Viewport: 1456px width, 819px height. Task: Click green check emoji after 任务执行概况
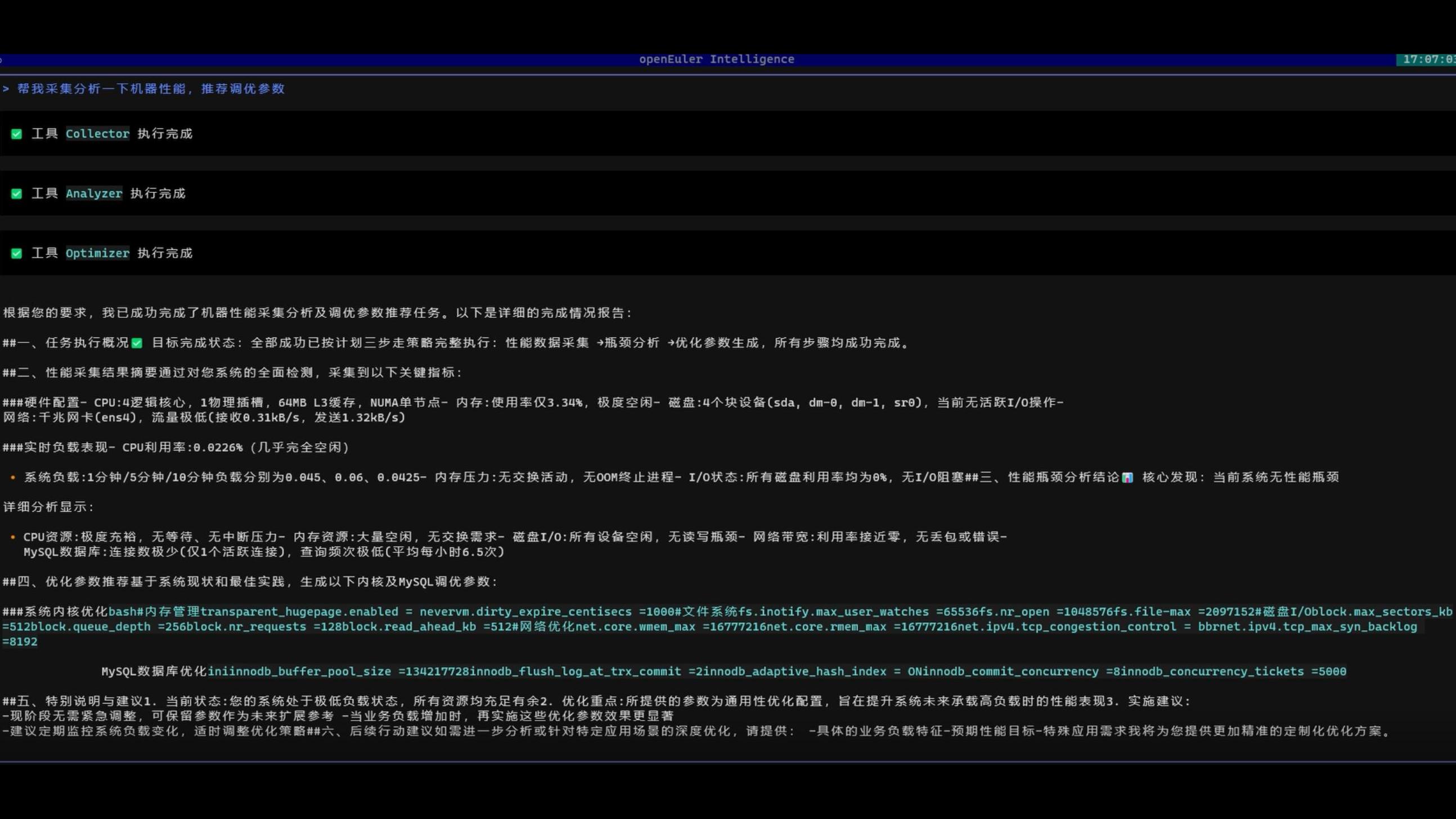[x=137, y=343]
